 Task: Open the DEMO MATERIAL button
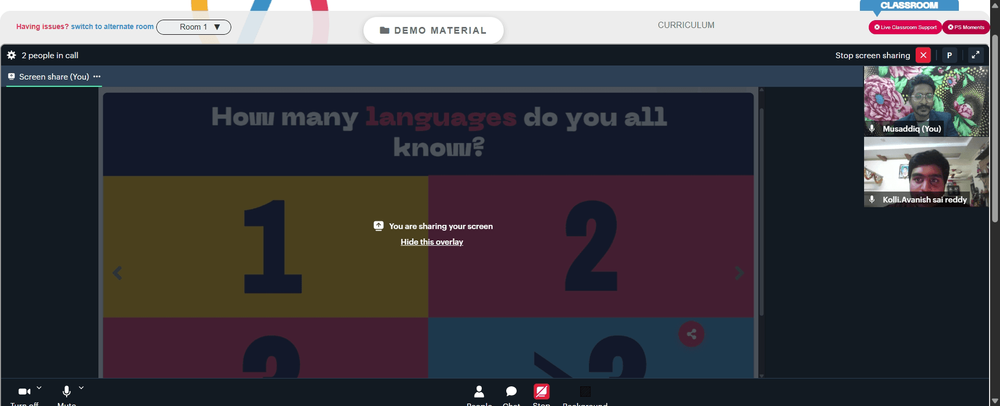(x=433, y=31)
